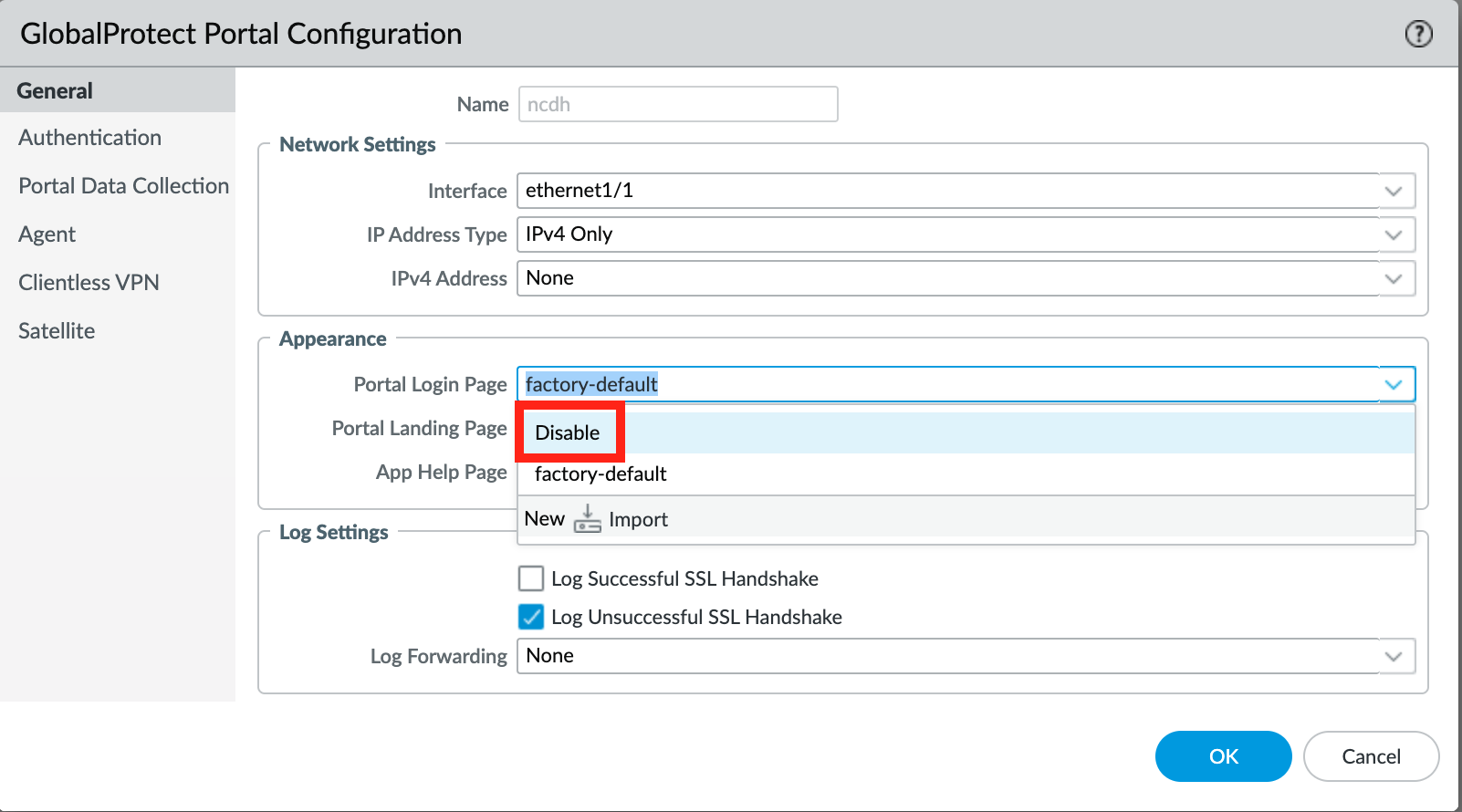
Task: Click the Name input field
Action: (678, 104)
